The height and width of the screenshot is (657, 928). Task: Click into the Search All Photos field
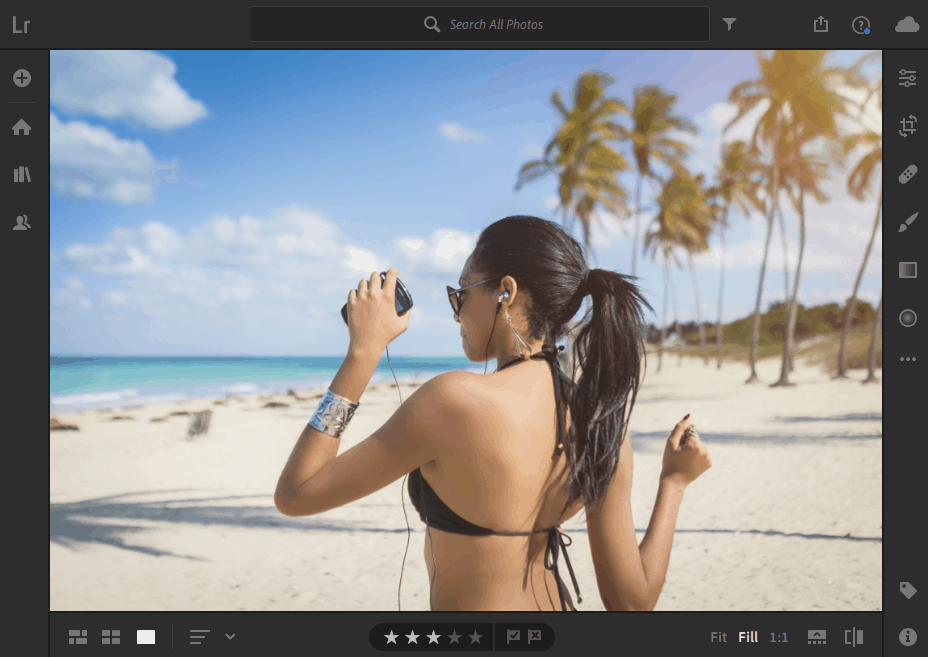click(x=479, y=24)
